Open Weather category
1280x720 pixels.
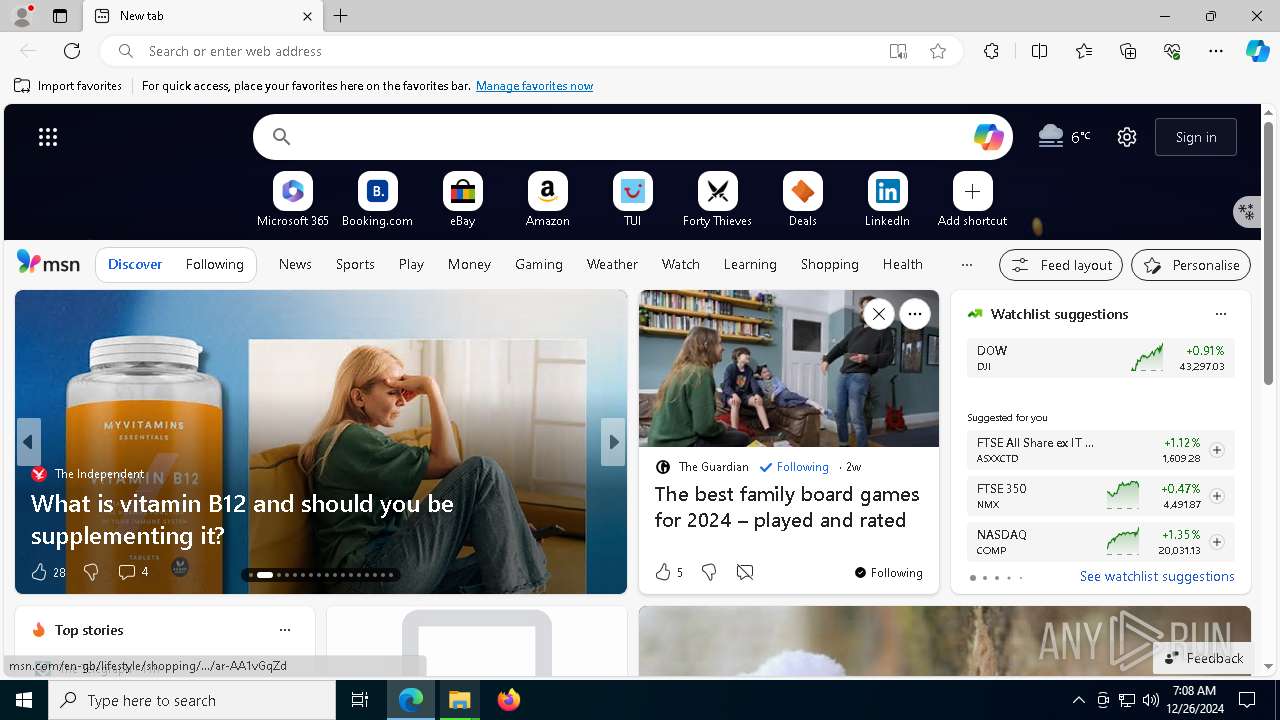point(612,265)
